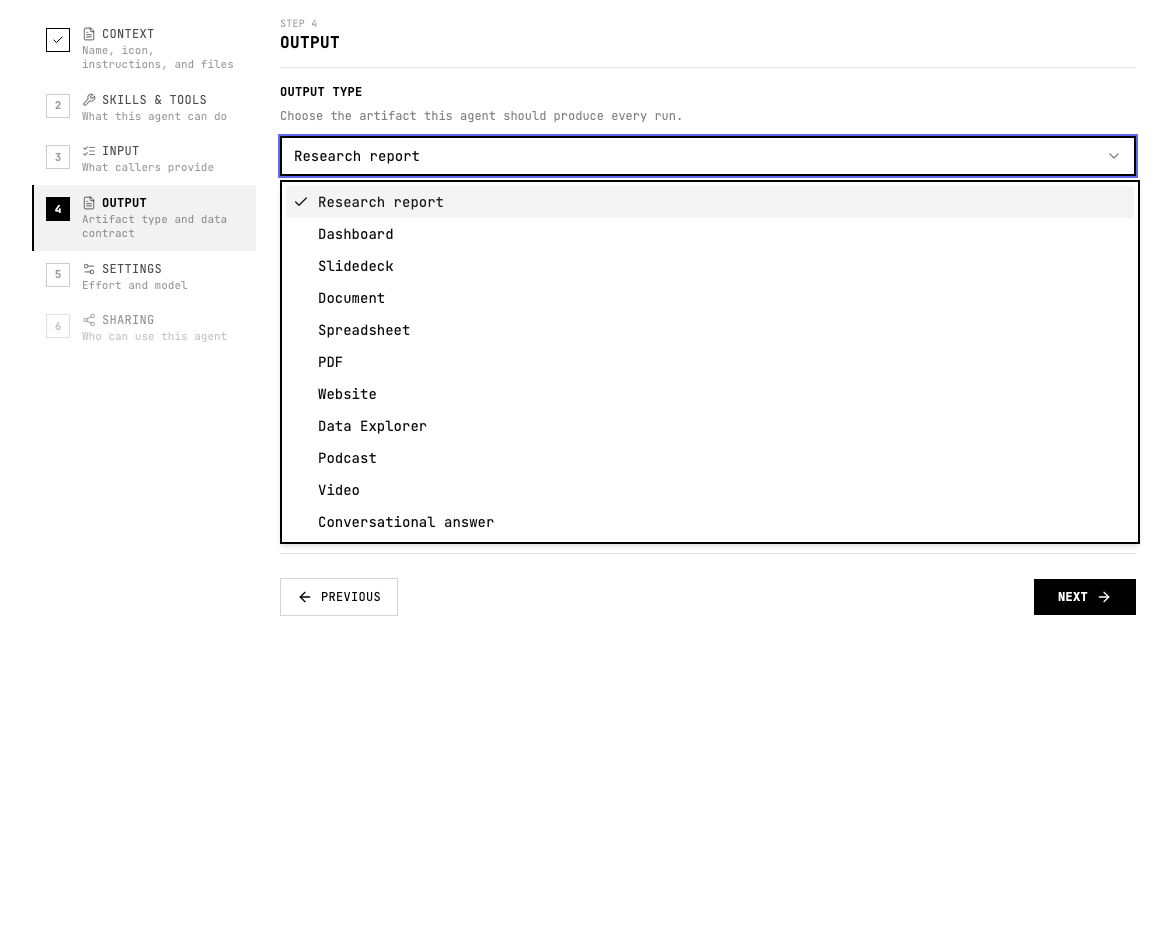Pick Spreadsheet output type
The width and height of the screenshot is (1160, 950).
(709, 330)
